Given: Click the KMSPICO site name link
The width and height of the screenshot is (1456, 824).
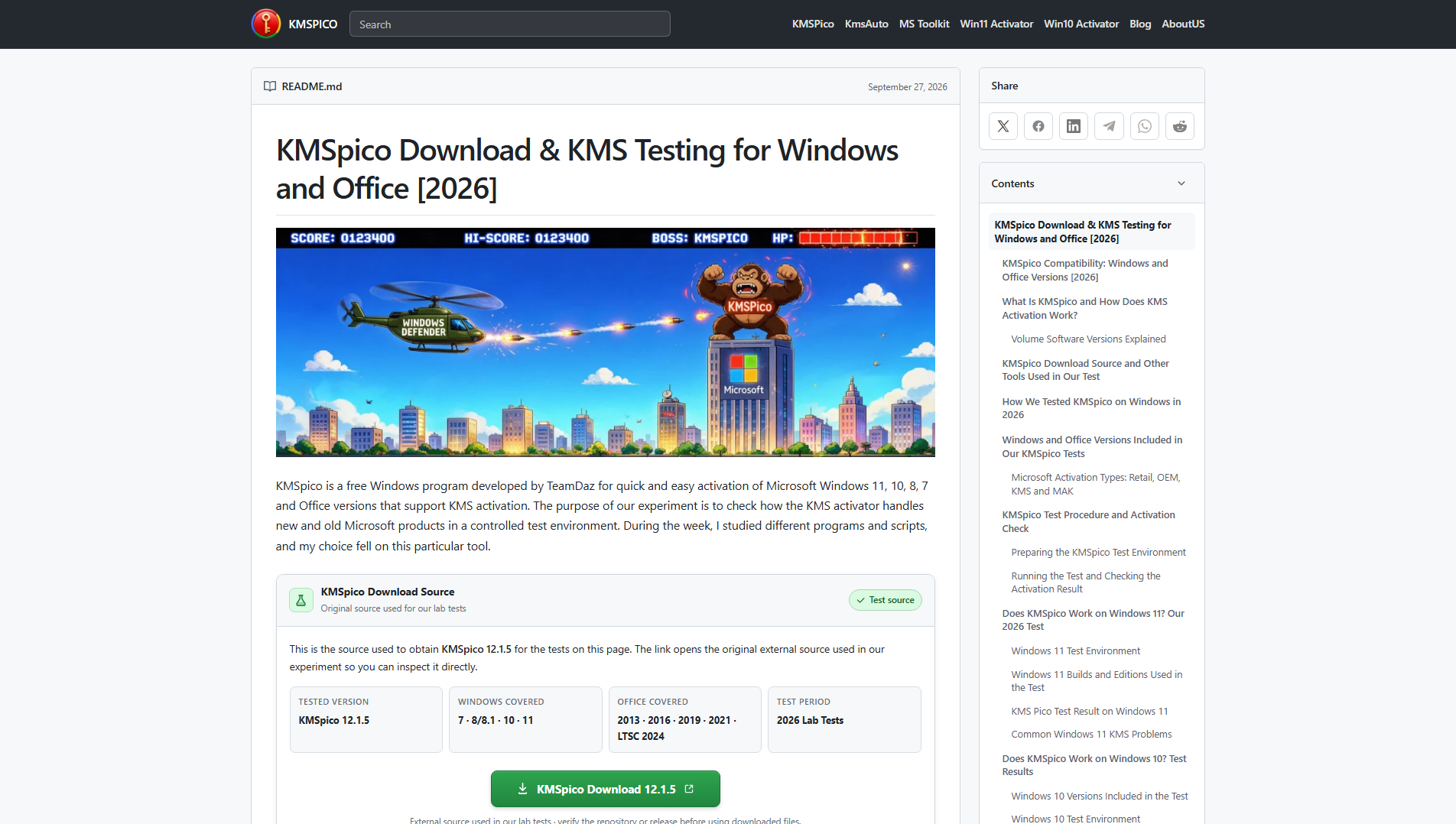Looking at the screenshot, I should pos(313,24).
